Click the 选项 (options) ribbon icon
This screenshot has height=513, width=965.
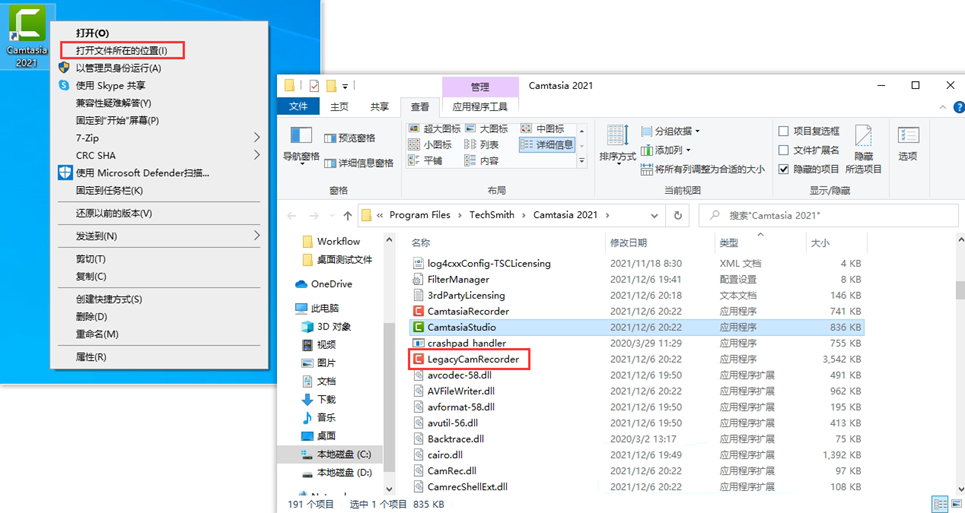click(907, 143)
